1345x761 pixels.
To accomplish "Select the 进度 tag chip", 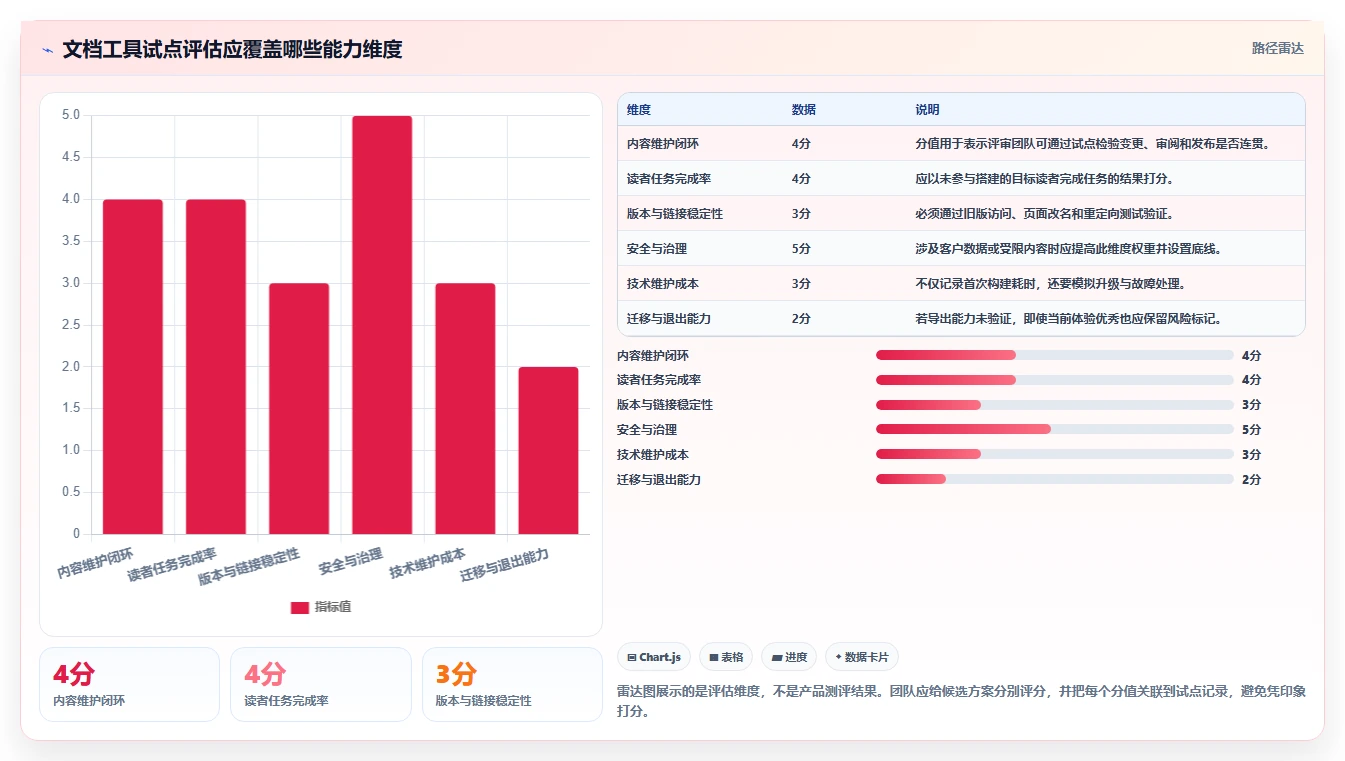I will tap(789, 657).
